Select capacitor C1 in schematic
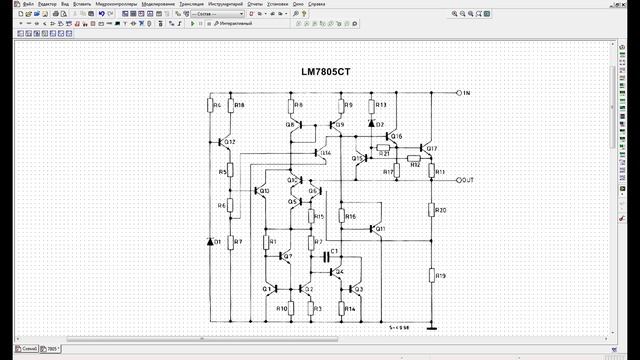The width and height of the screenshot is (640, 360). pyautogui.click(x=326, y=257)
